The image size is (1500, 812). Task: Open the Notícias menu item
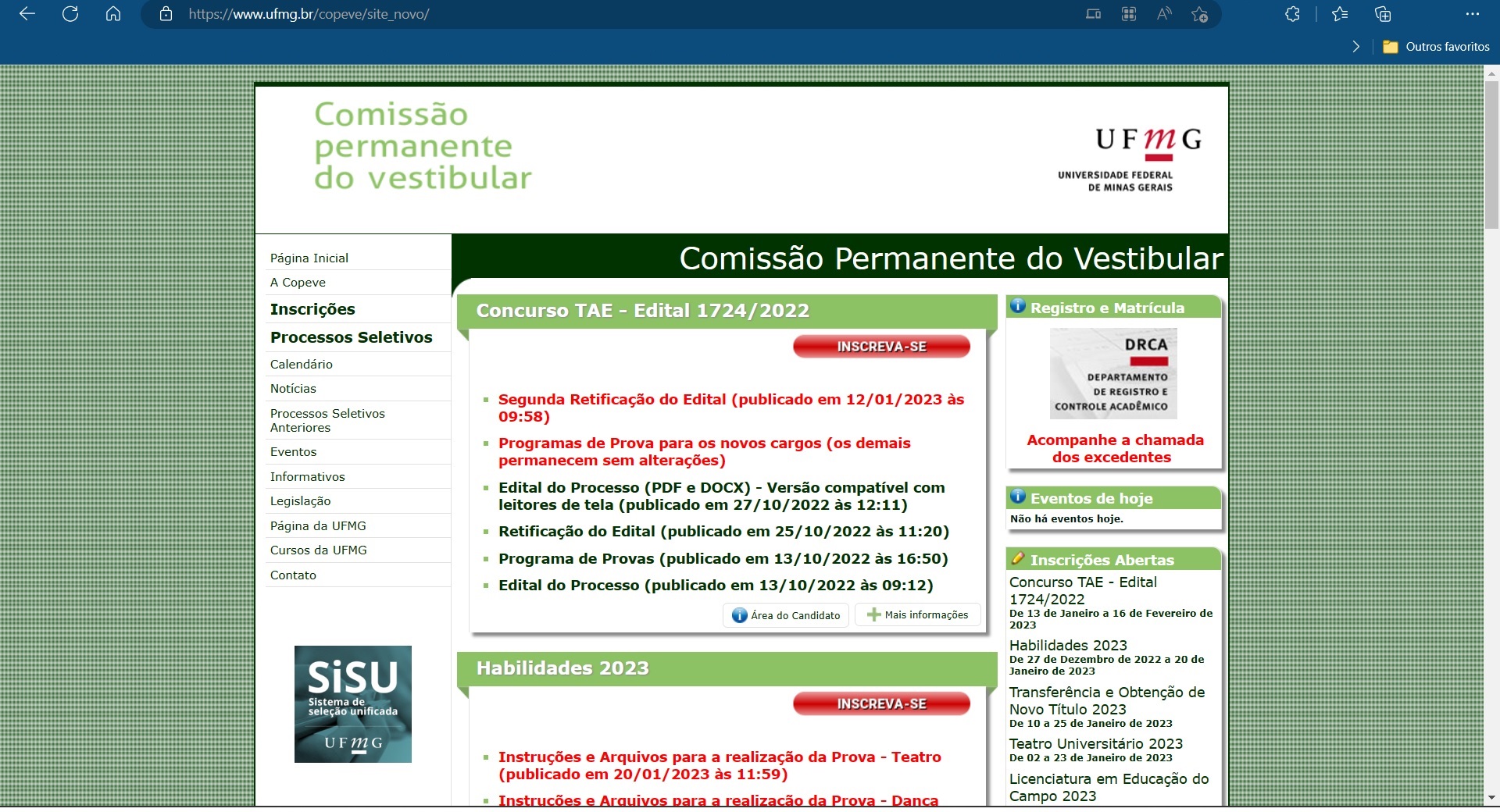click(293, 389)
